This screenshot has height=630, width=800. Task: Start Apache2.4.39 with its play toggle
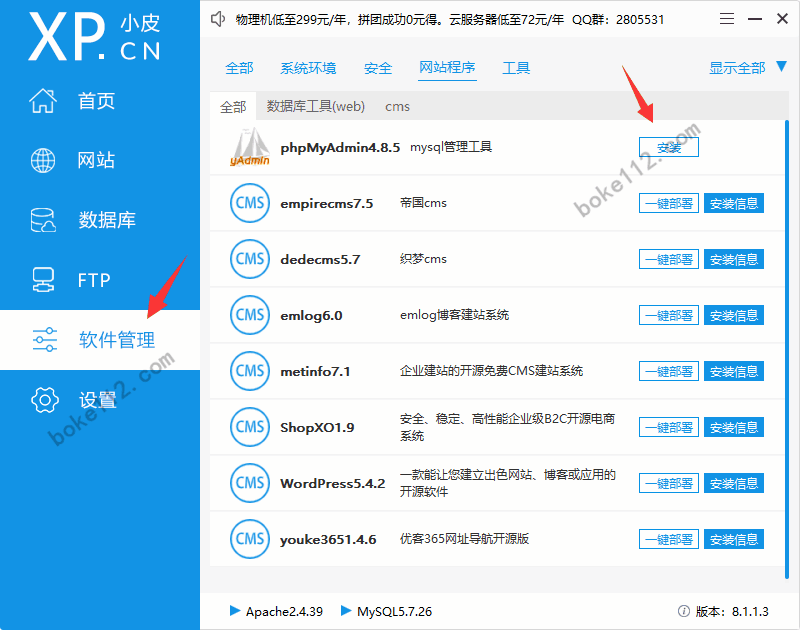(x=237, y=612)
